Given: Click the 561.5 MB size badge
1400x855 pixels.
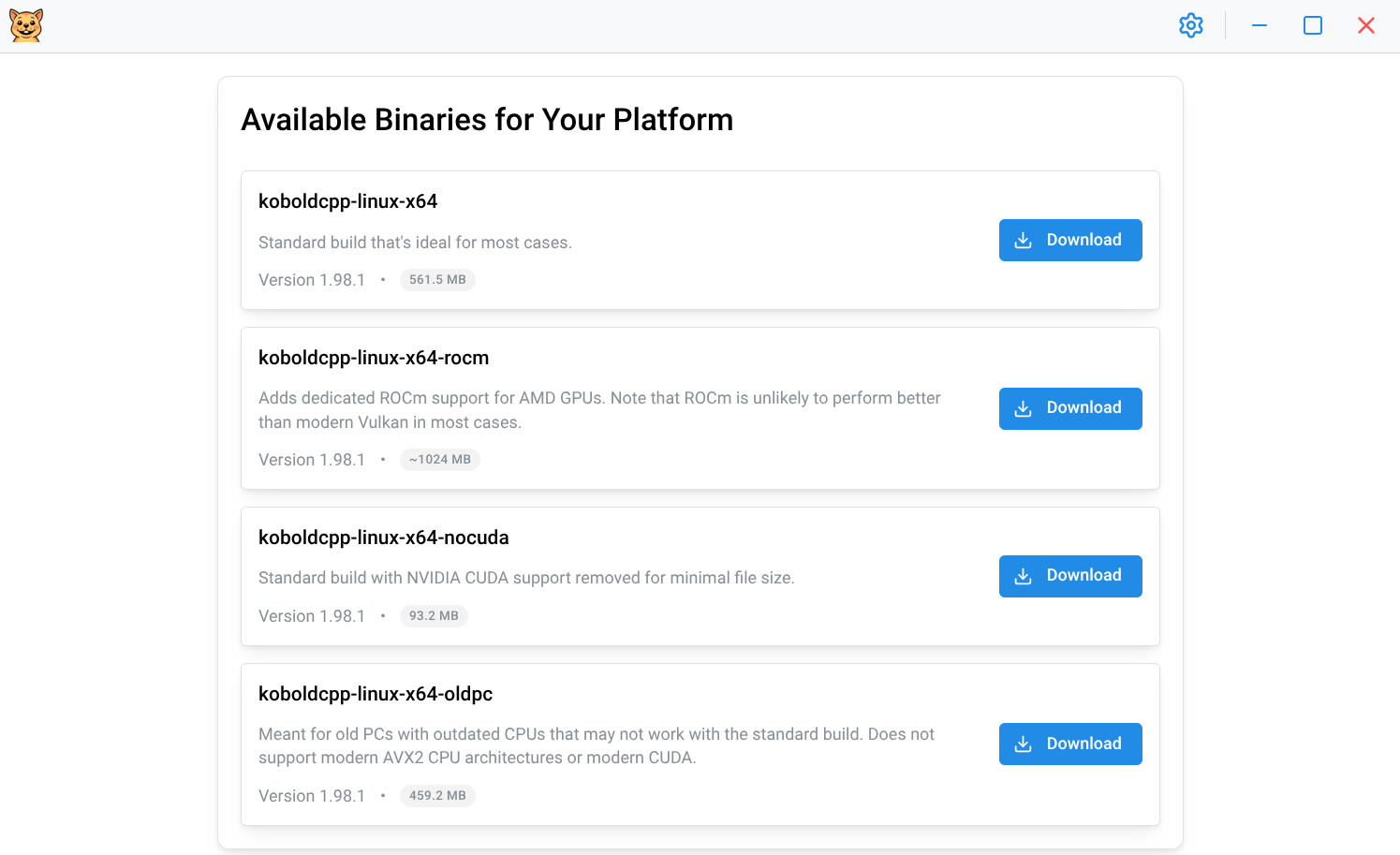Looking at the screenshot, I should tap(437, 280).
